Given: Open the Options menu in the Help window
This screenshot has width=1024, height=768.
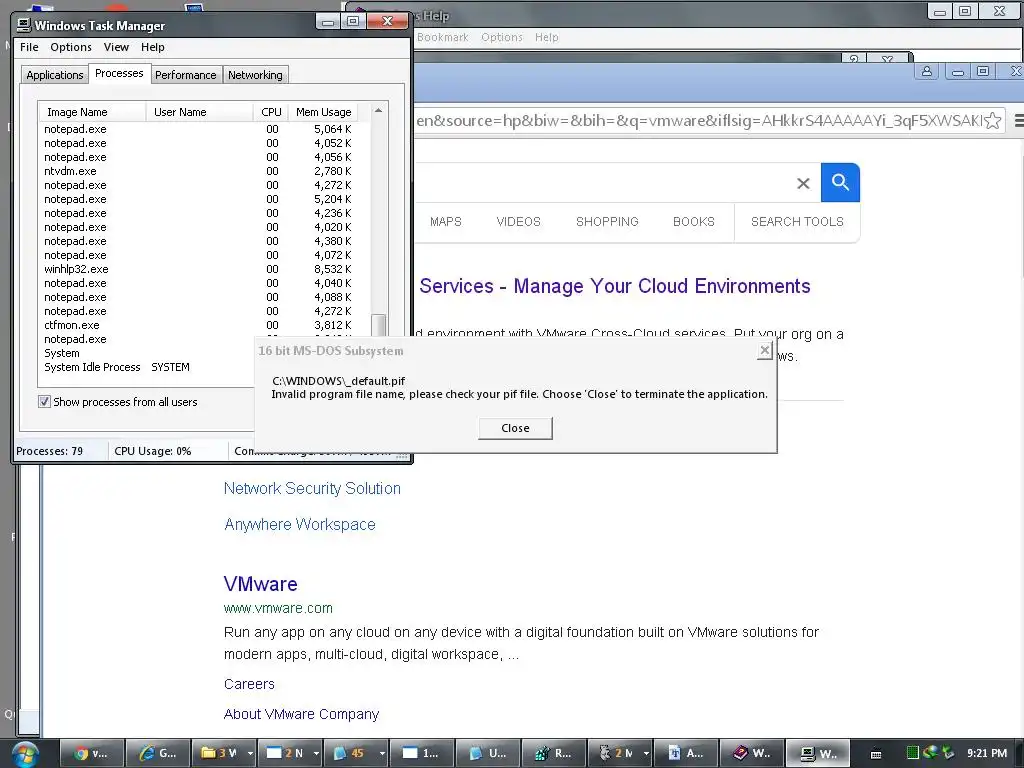Looking at the screenshot, I should click(x=502, y=37).
